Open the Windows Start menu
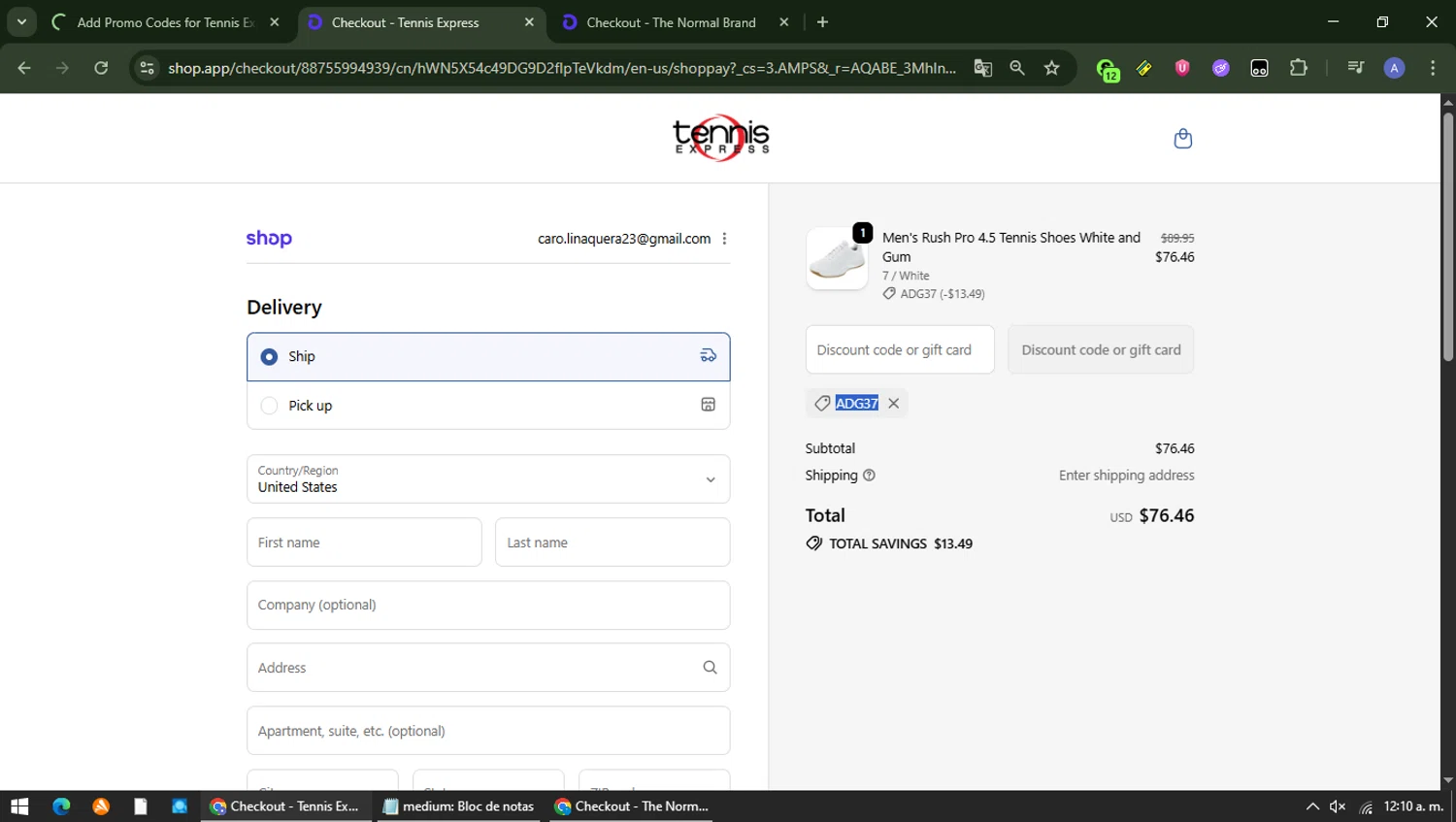 pyautogui.click(x=19, y=806)
